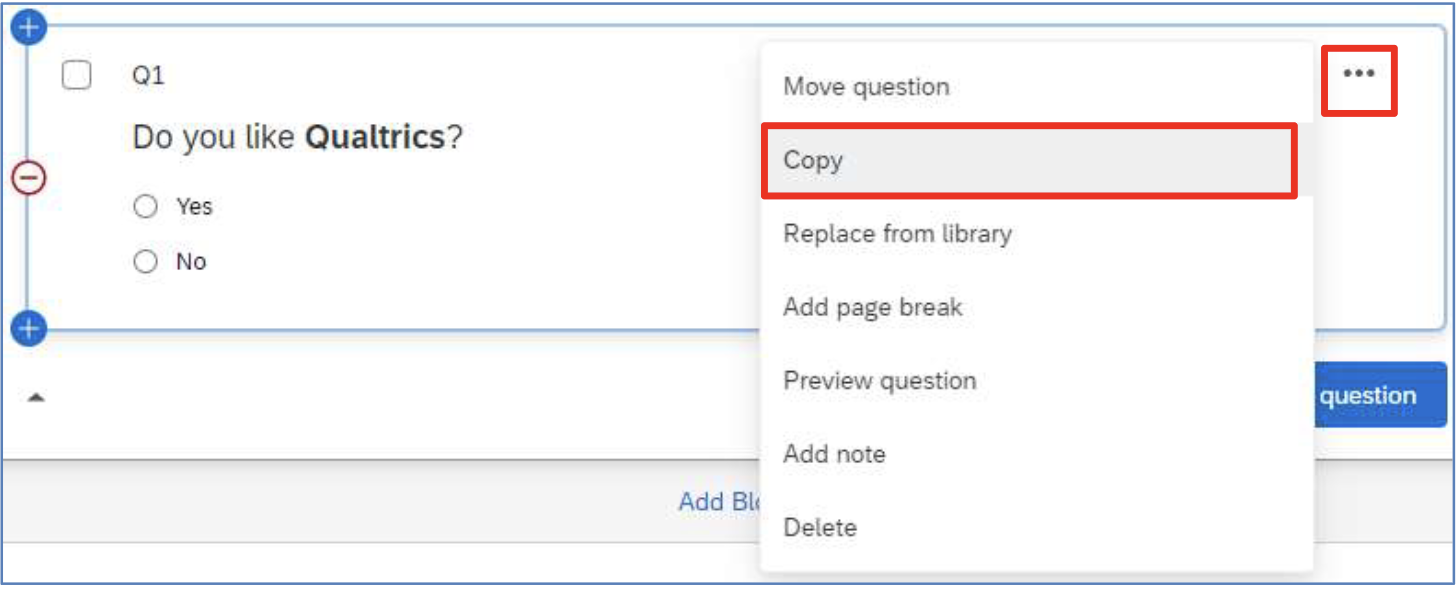Click the Yes answer choice text
This screenshot has width=1456, height=590.
(194, 206)
